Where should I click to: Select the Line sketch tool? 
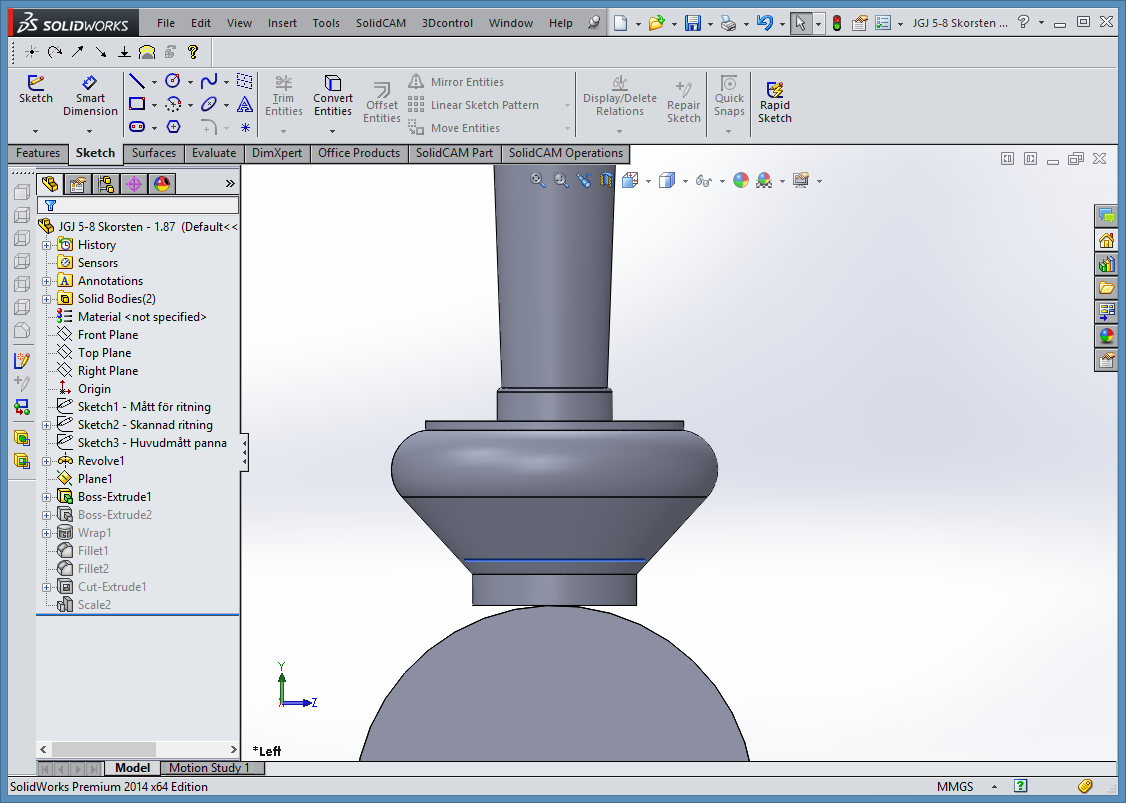[136, 81]
